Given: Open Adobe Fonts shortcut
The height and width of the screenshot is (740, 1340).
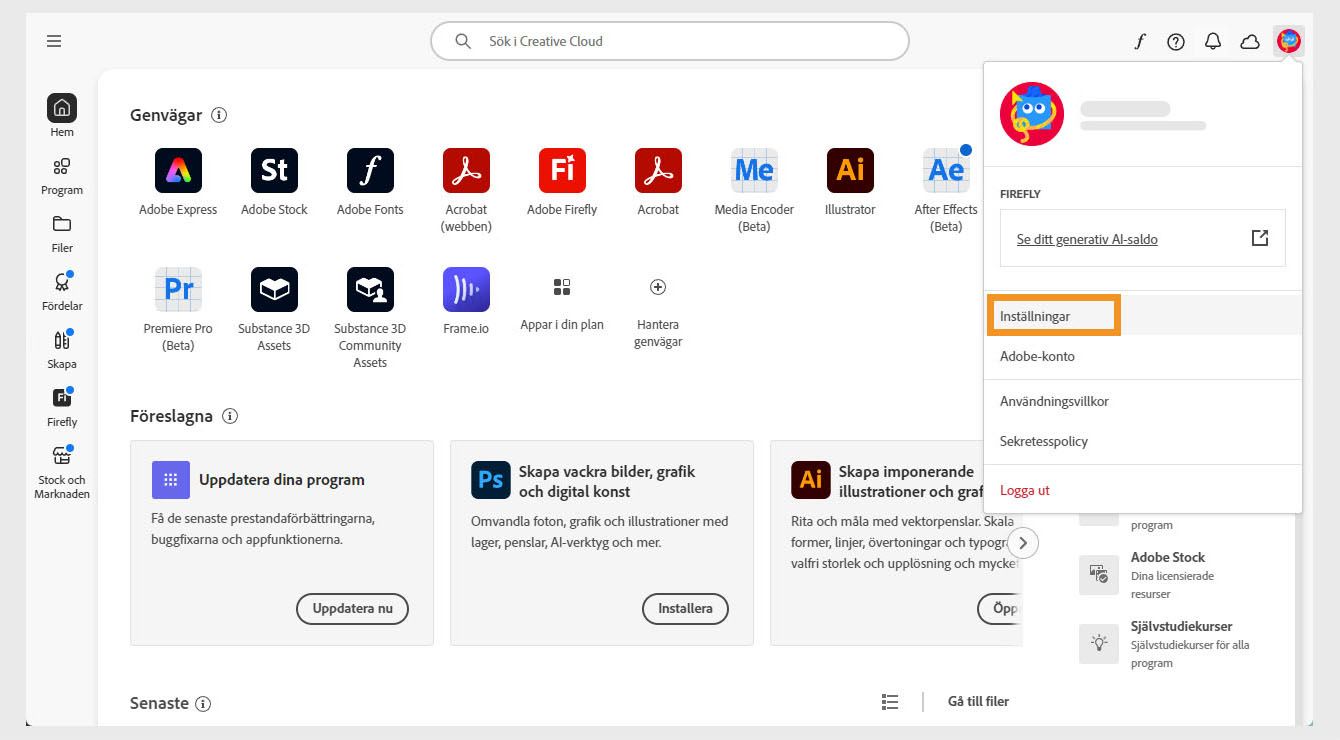Looking at the screenshot, I should (370, 171).
